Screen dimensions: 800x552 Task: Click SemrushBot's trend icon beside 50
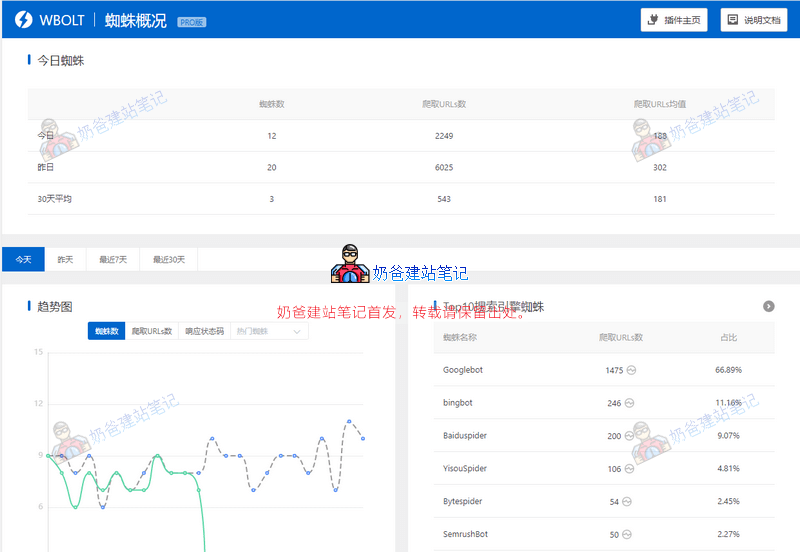627,535
